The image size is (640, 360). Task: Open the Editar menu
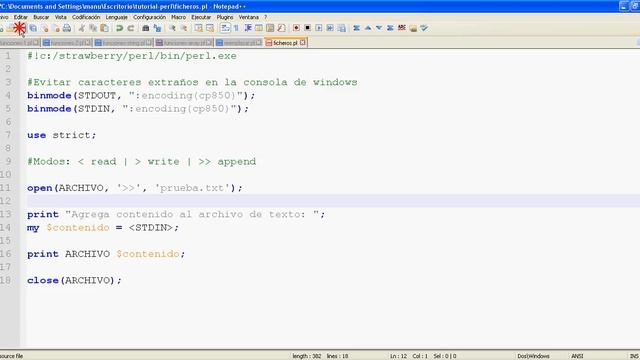[20, 17]
